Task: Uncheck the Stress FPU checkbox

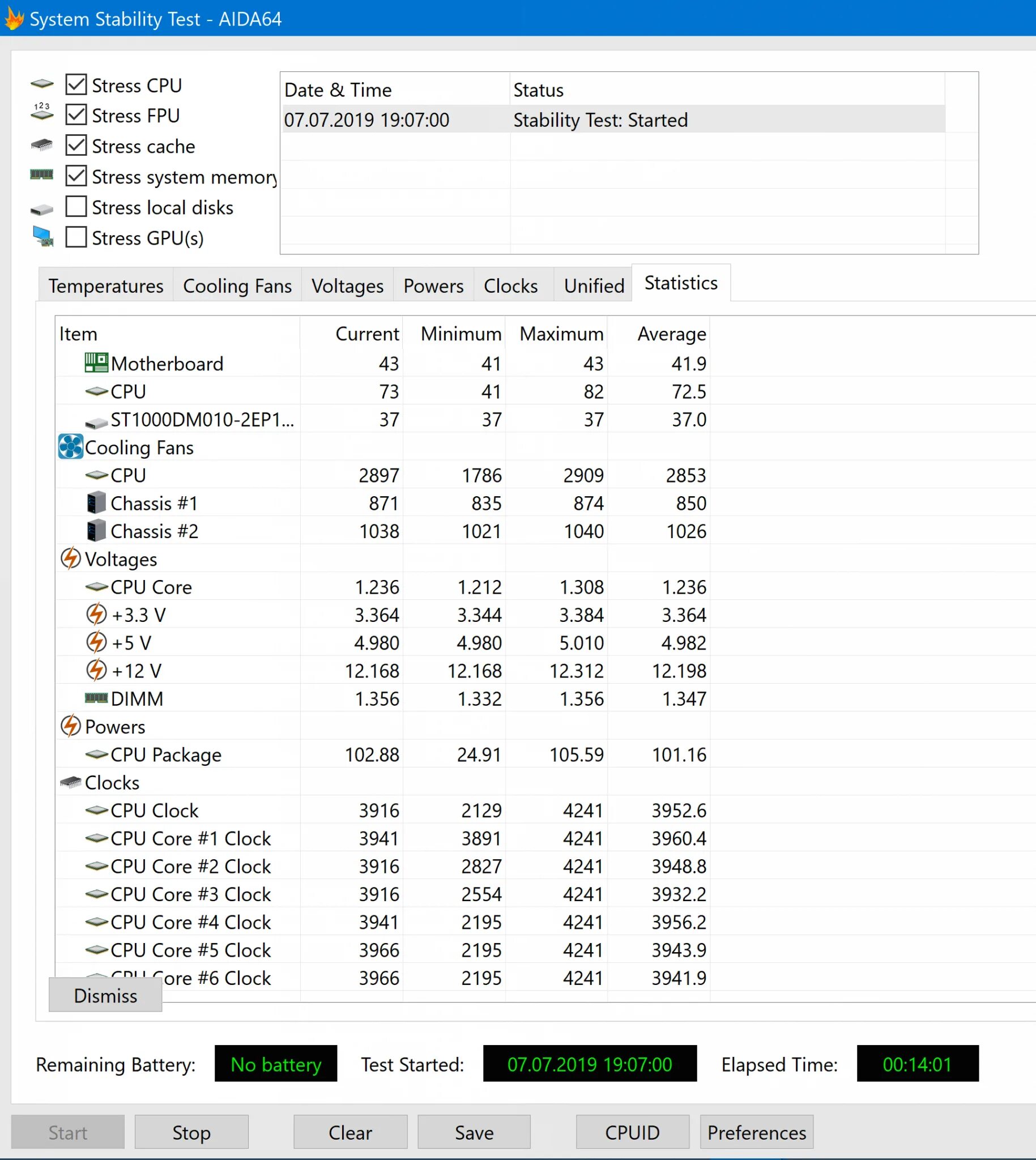Action: click(76, 114)
